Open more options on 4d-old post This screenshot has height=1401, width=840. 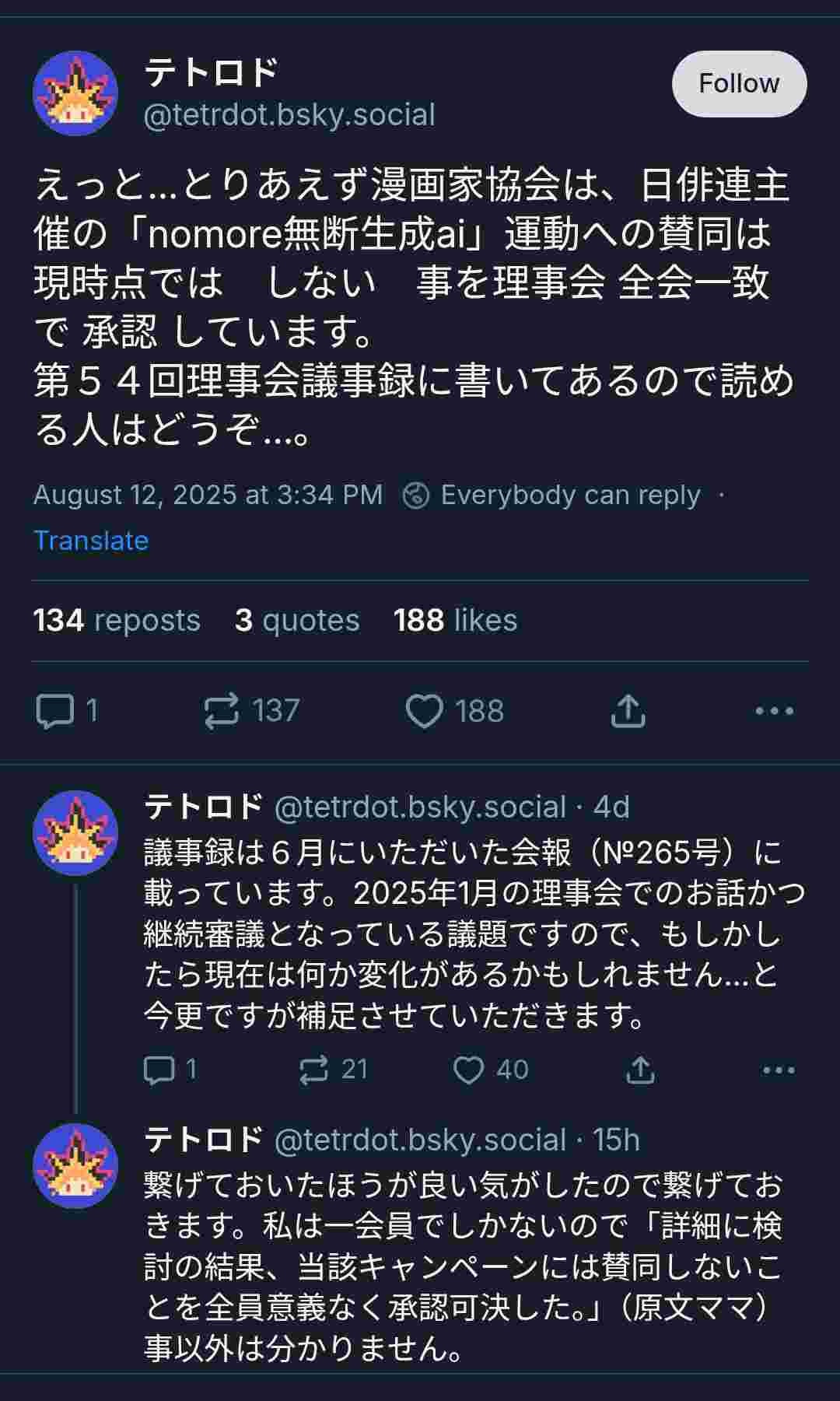779,1070
